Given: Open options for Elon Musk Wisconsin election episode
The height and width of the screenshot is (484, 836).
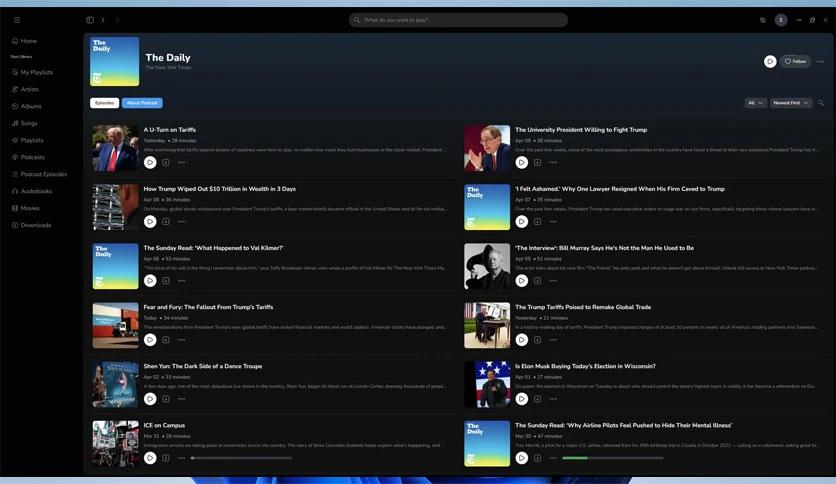Looking at the screenshot, I should (553, 399).
